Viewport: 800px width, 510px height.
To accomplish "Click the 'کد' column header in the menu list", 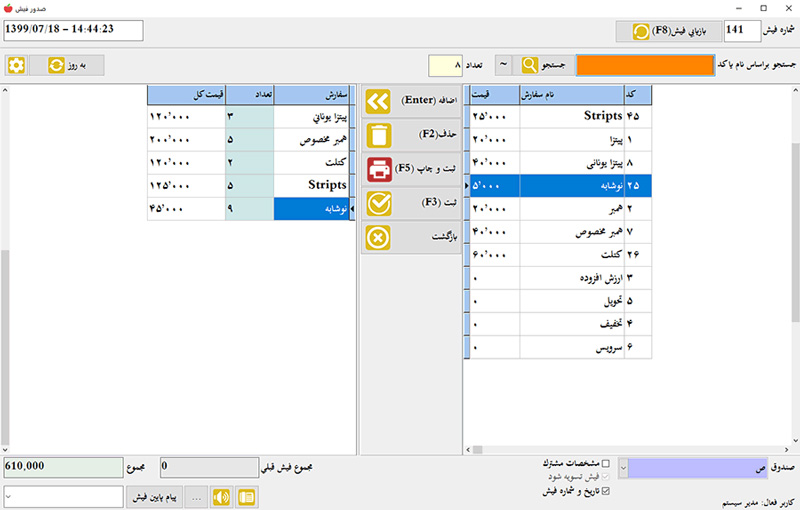I will click(638, 95).
